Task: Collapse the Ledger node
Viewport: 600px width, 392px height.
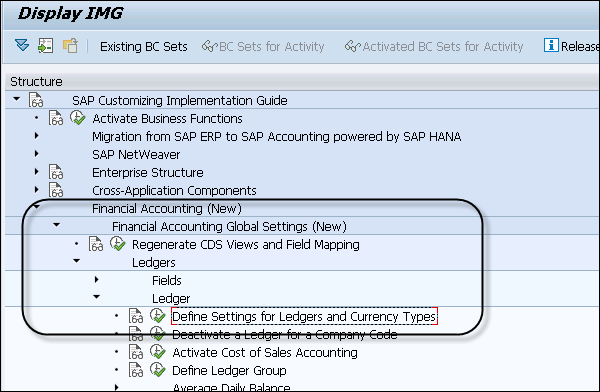Action: pyautogui.click(x=96, y=297)
